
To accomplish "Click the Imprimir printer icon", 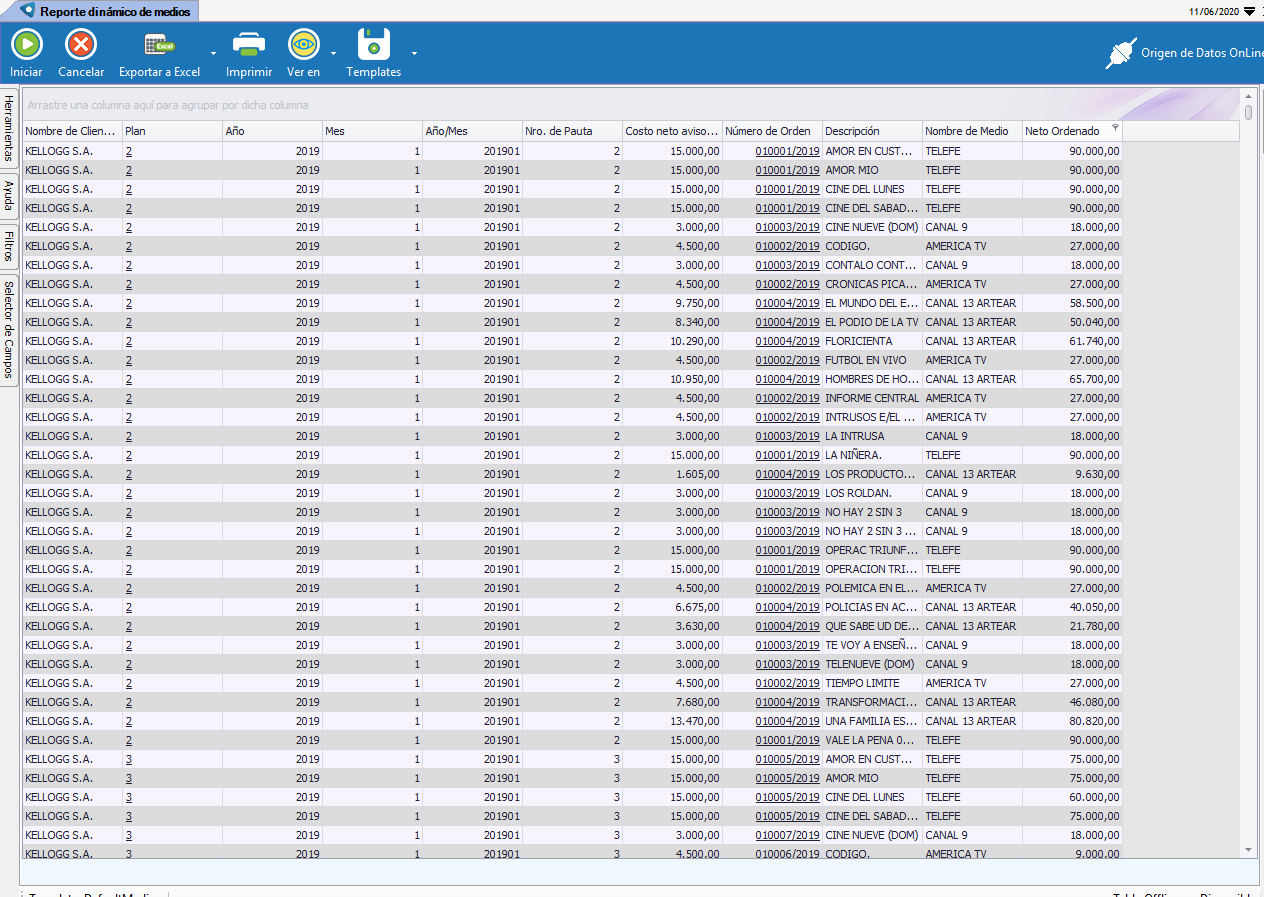I will tap(249, 45).
